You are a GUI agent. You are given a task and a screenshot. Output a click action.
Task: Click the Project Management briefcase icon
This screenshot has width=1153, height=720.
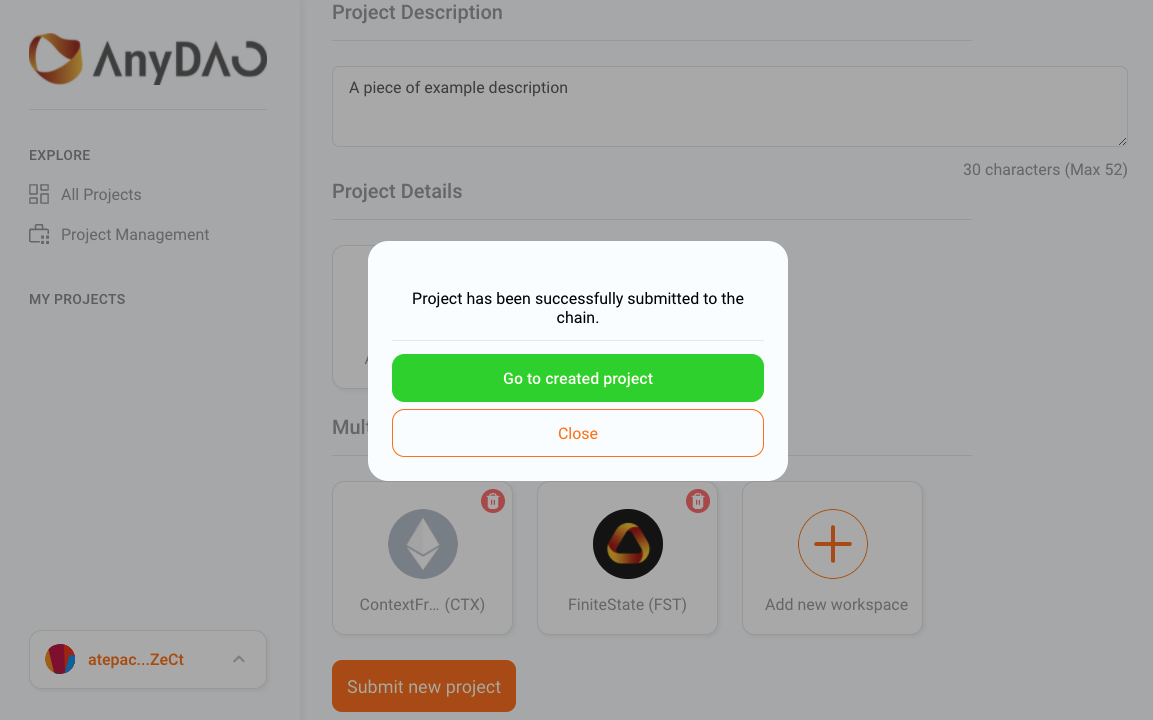tap(39, 235)
